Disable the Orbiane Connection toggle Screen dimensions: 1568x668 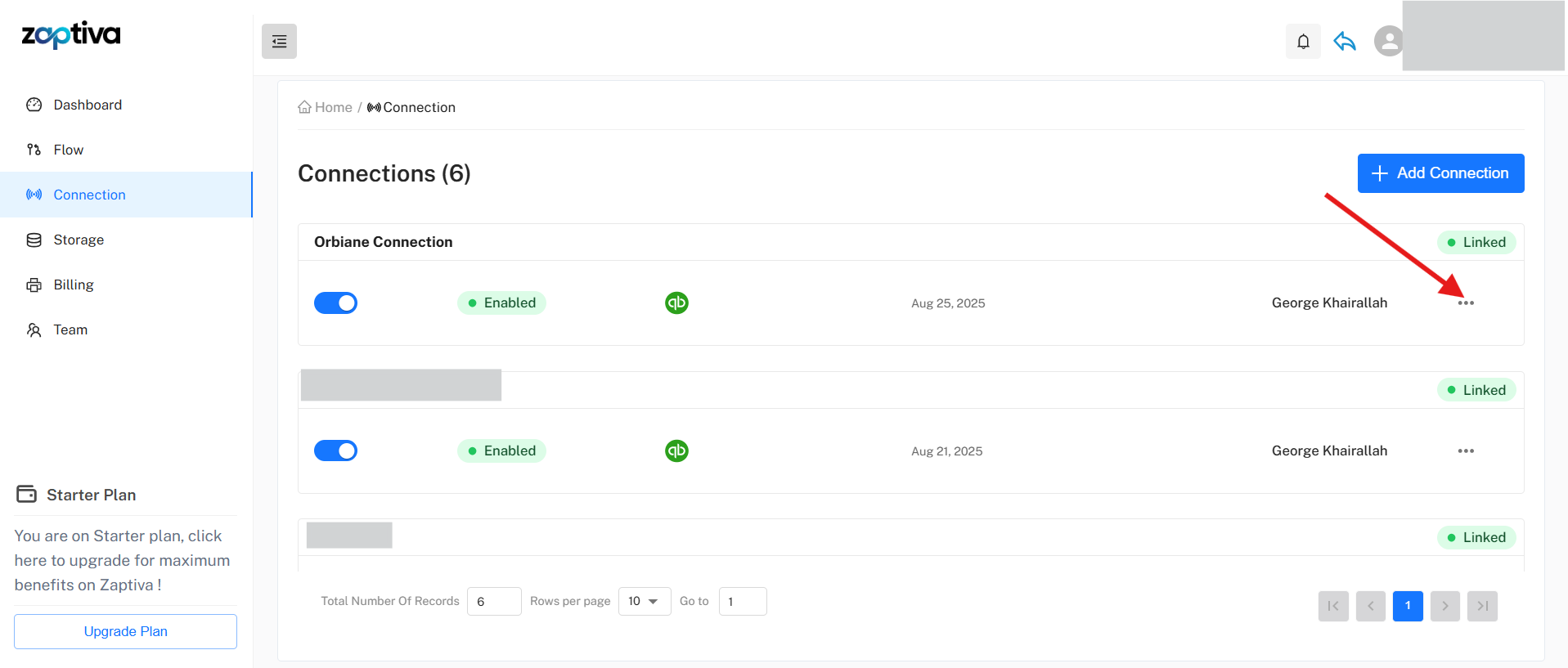(x=335, y=303)
